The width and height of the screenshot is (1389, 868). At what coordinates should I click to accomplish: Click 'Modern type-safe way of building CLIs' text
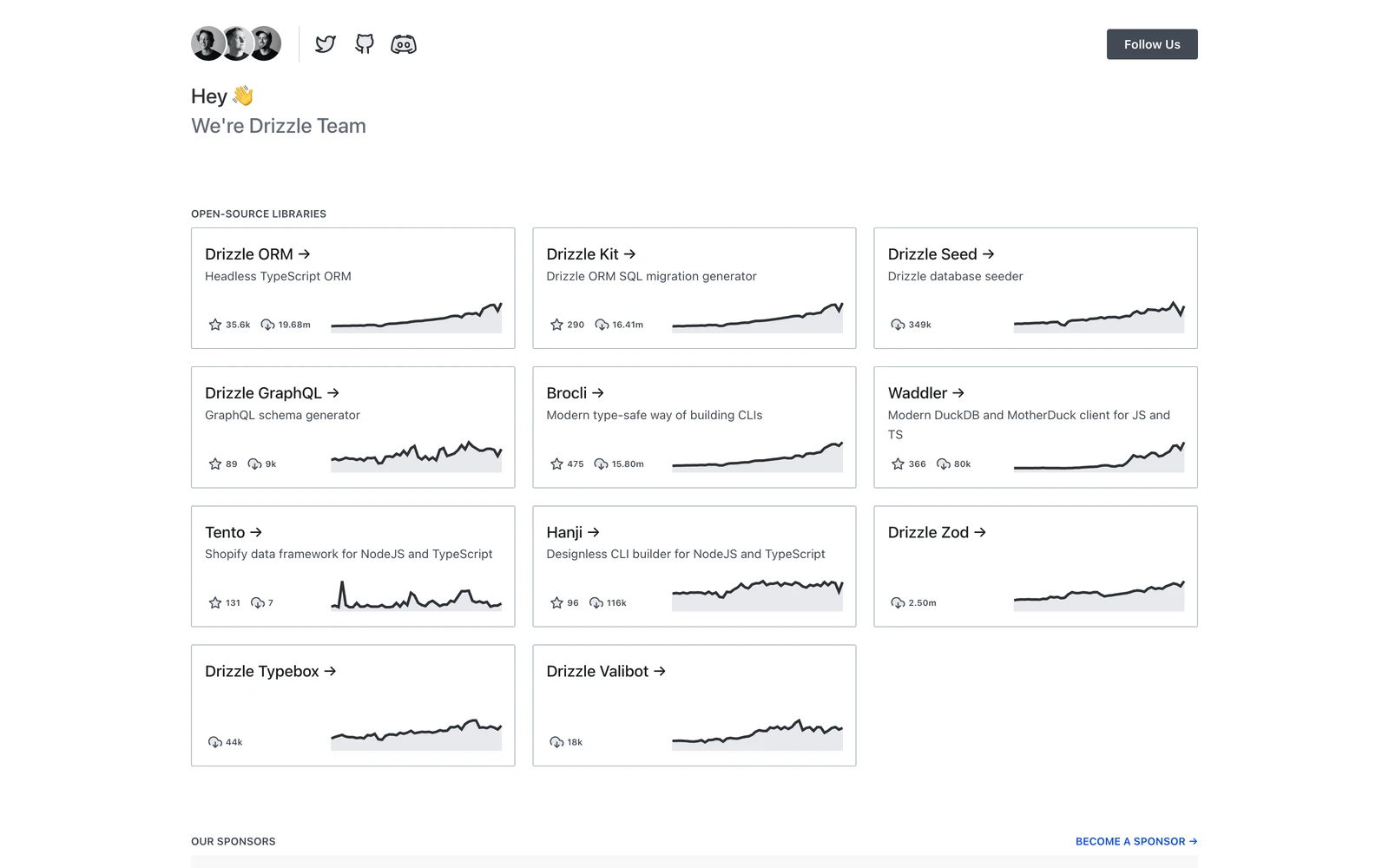coord(655,415)
